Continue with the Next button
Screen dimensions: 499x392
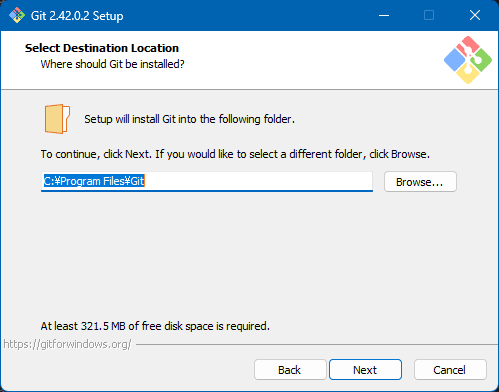pyautogui.click(x=365, y=370)
